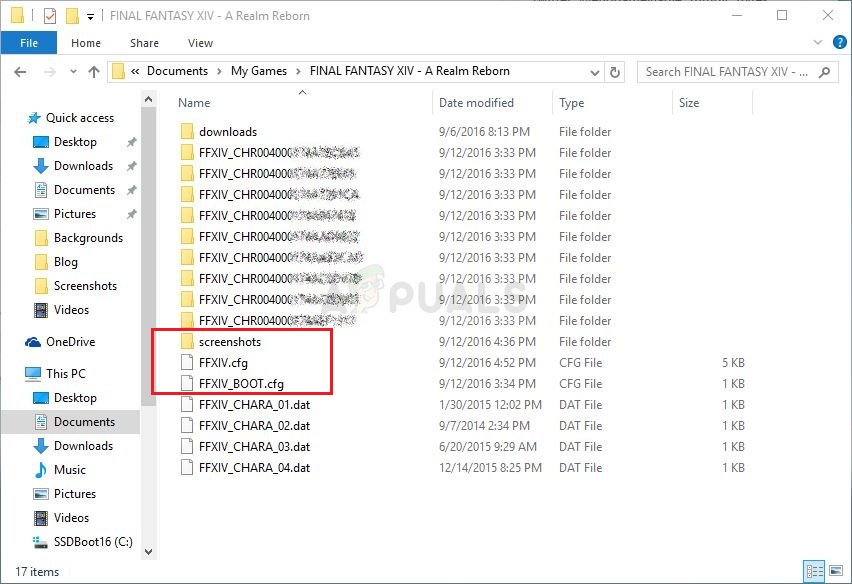The image size is (852, 584).
Task: Select the FFXIV_CHARA_01.dat file name
Action: tap(254, 405)
